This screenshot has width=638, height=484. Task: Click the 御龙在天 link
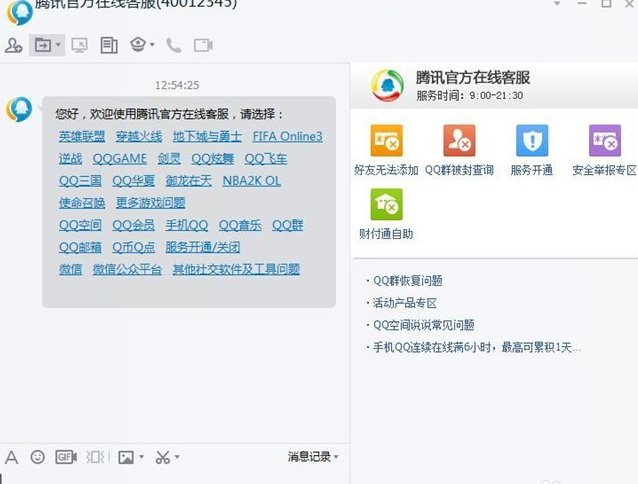[x=188, y=181]
